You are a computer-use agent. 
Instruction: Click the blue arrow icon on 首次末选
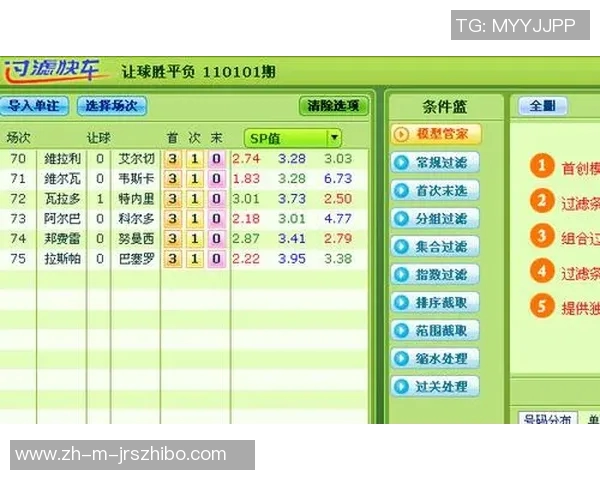coord(401,191)
